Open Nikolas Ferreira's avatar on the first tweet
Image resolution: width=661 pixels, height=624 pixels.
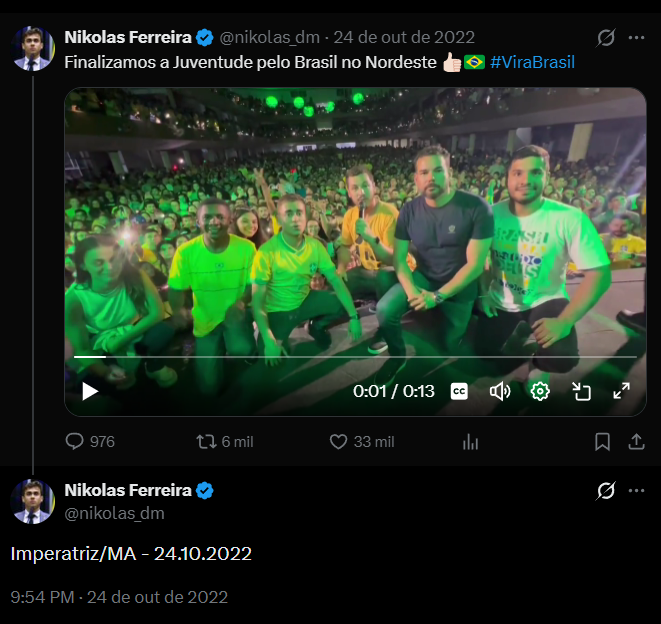pyautogui.click(x=33, y=48)
